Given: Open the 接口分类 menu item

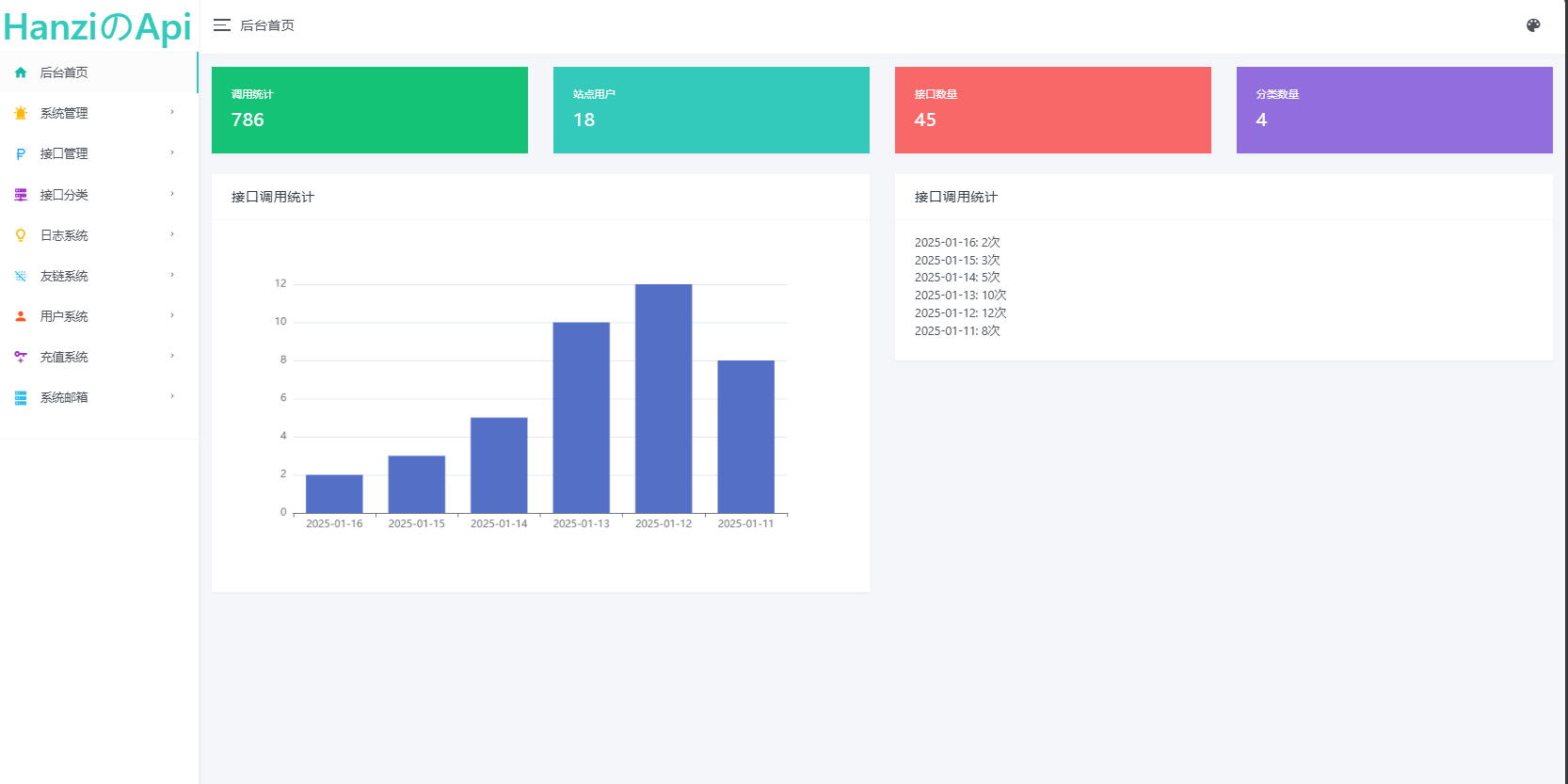Looking at the screenshot, I should (x=99, y=195).
